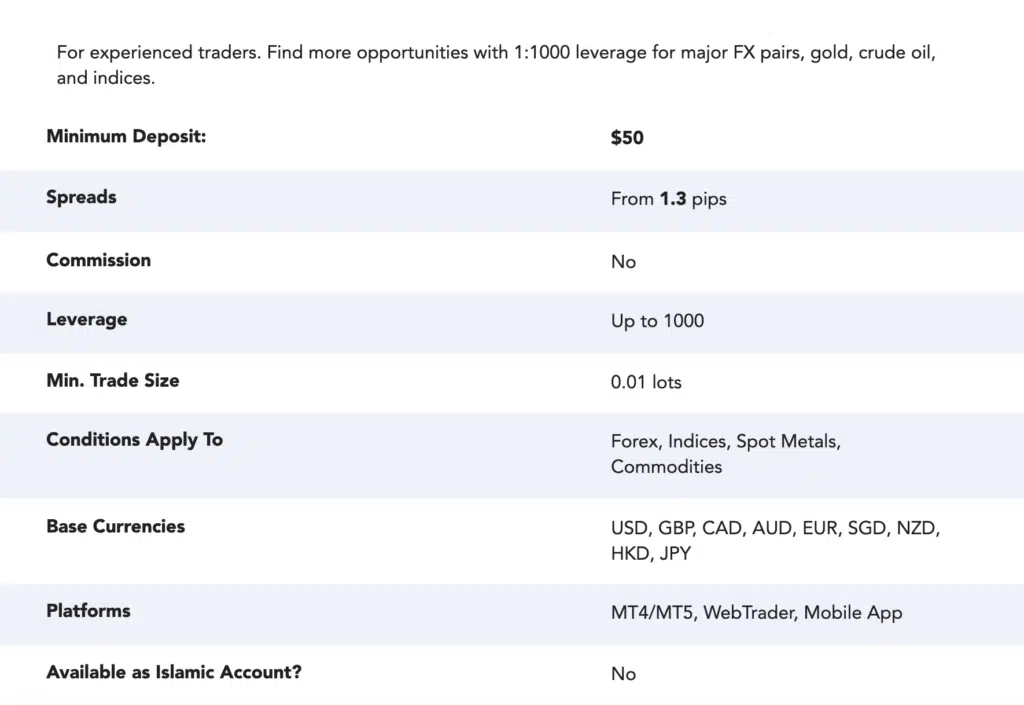Click the Base Currencies label
The width and height of the screenshot is (1024, 705).
coord(116,526)
